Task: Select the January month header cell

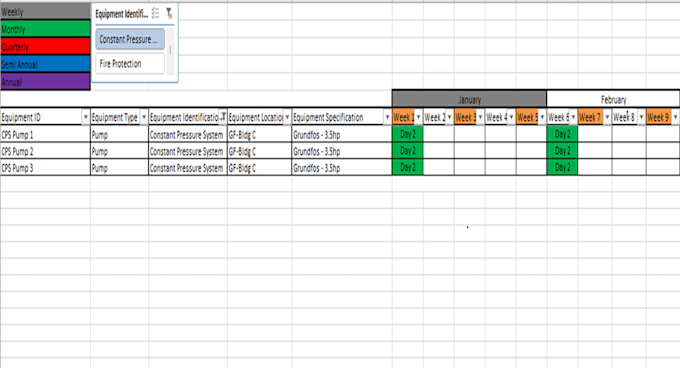Action: pos(469,99)
